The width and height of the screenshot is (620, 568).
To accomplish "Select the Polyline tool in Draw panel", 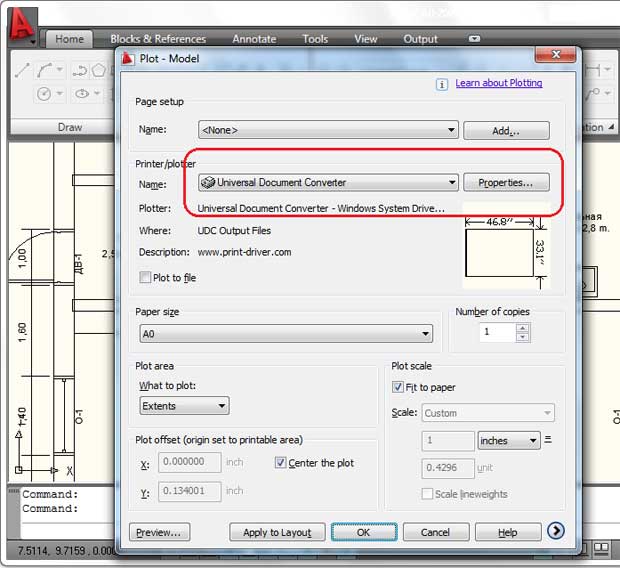I will coord(80,71).
